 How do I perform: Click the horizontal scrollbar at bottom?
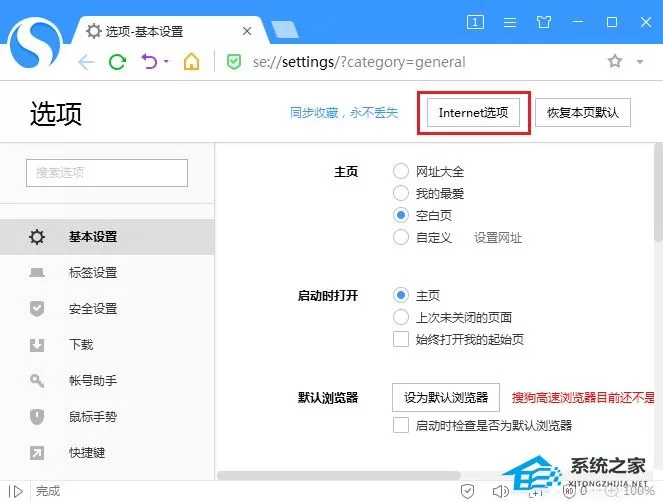[339, 475]
